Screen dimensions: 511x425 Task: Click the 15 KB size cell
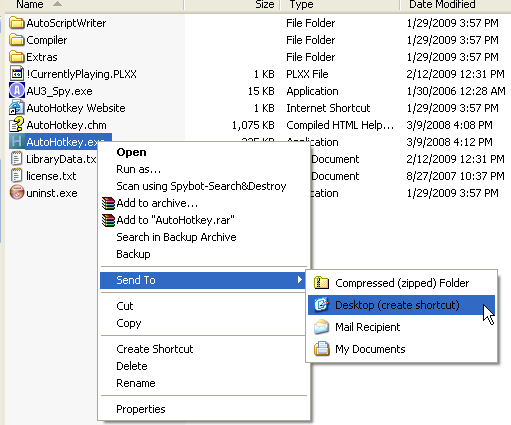(x=261, y=91)
